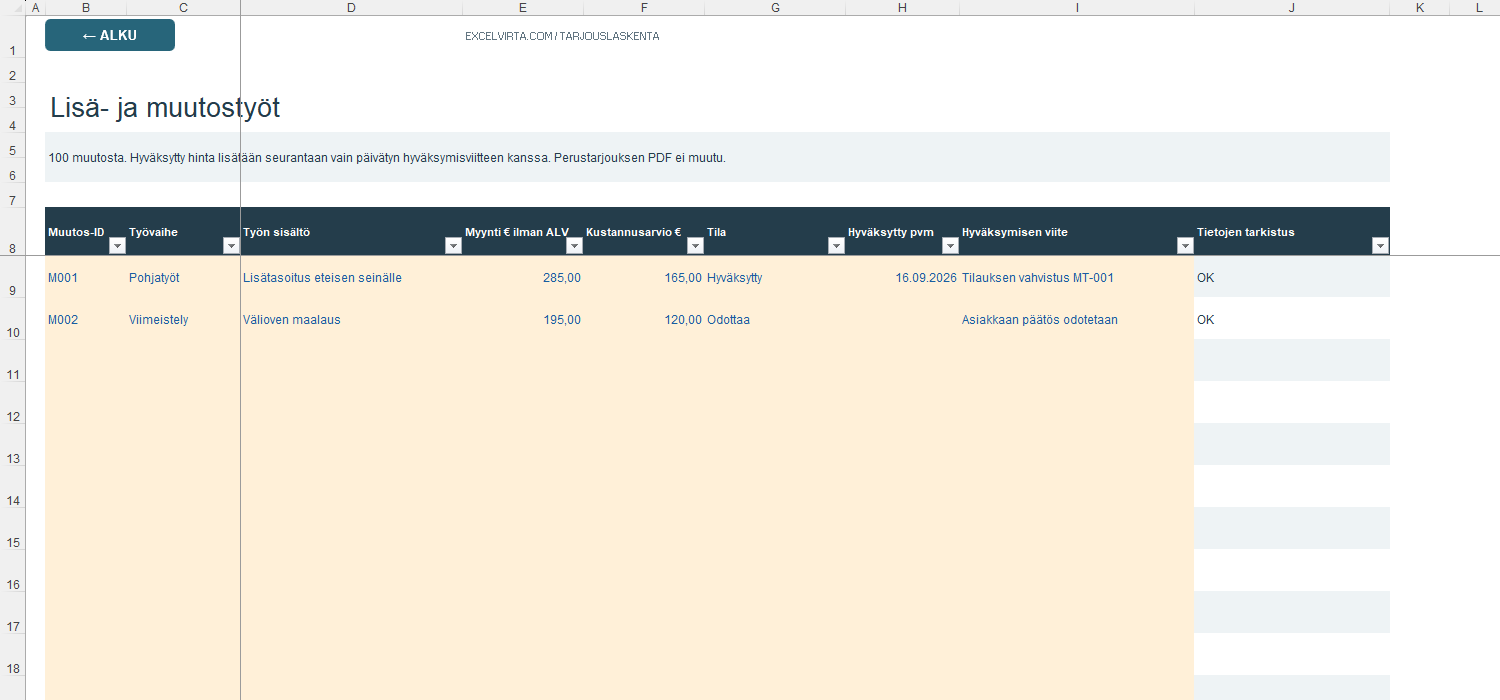Select column I header
The height and width of the screenshot is (700, 1500).
[x=1077, y=8]
